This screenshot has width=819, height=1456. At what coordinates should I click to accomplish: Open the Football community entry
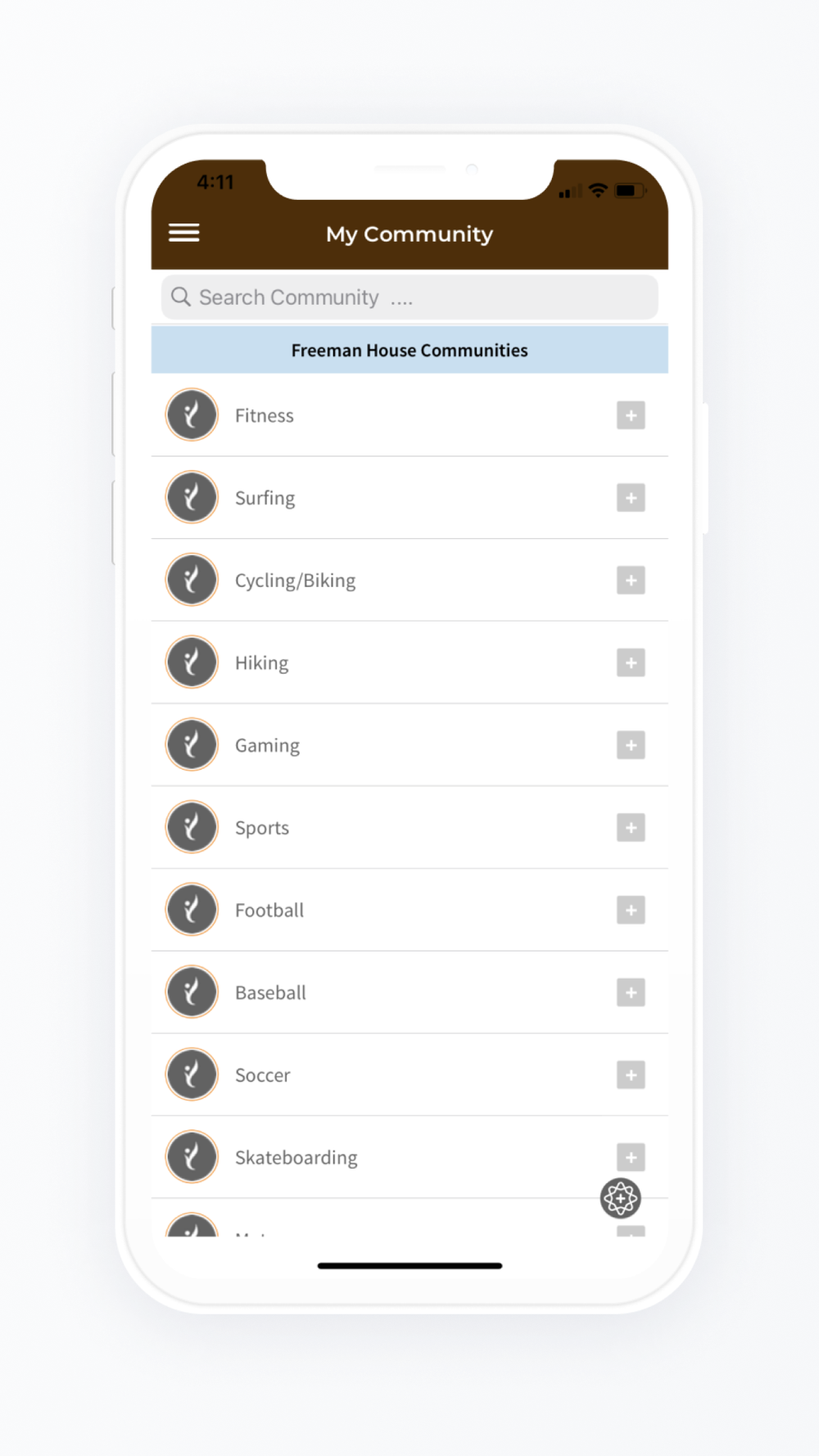click(409, 910)
